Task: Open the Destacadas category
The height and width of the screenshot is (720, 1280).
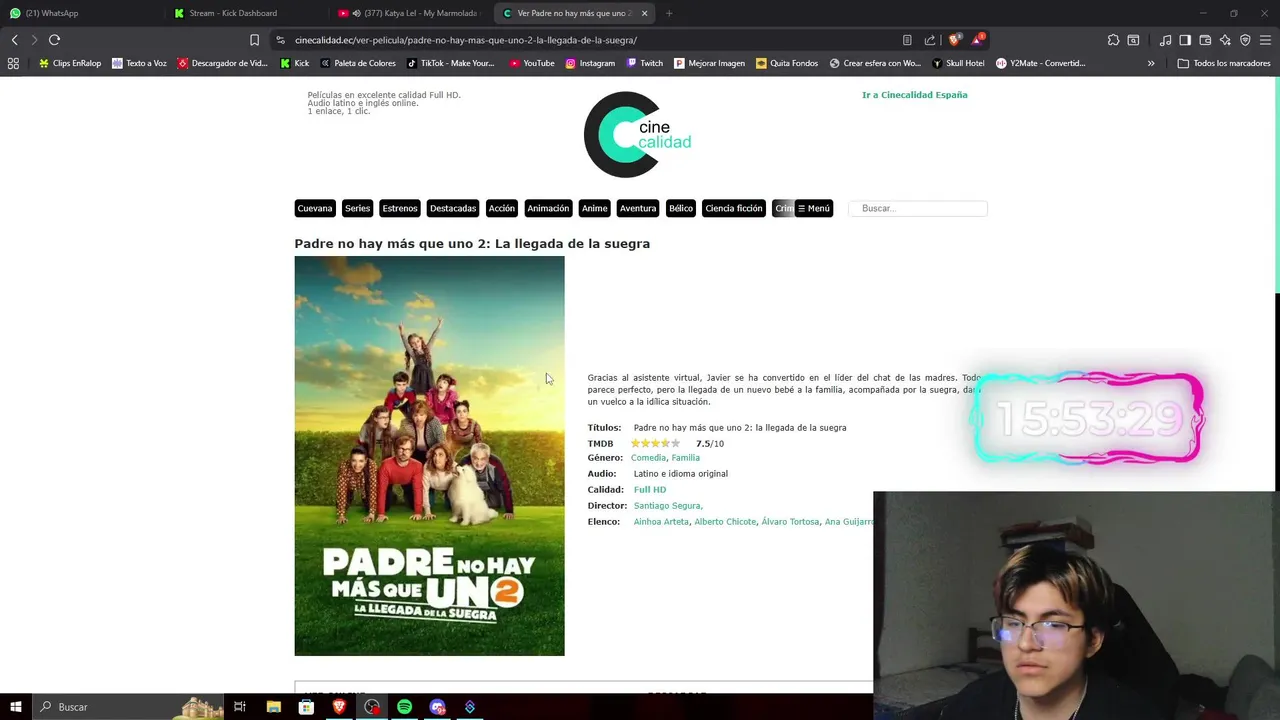Action: [x=453, y=208]
